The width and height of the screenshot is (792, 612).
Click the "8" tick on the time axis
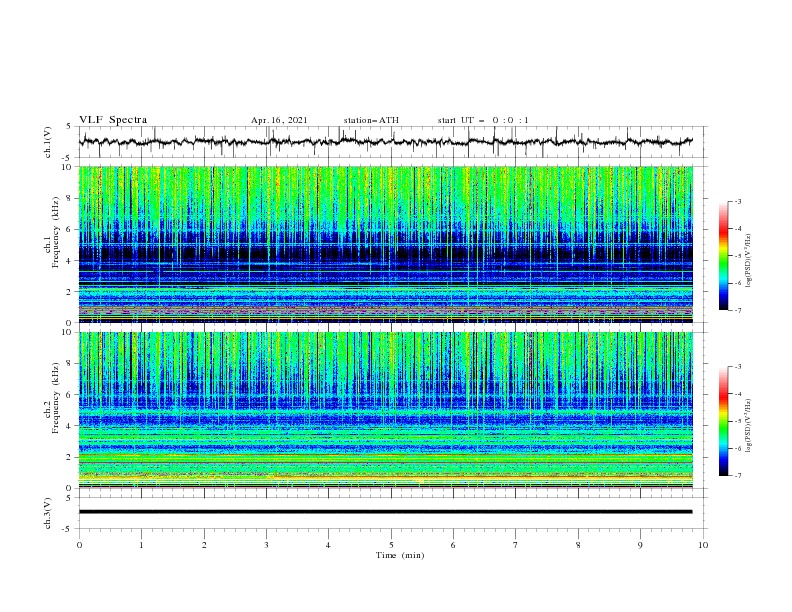(578, 545)
